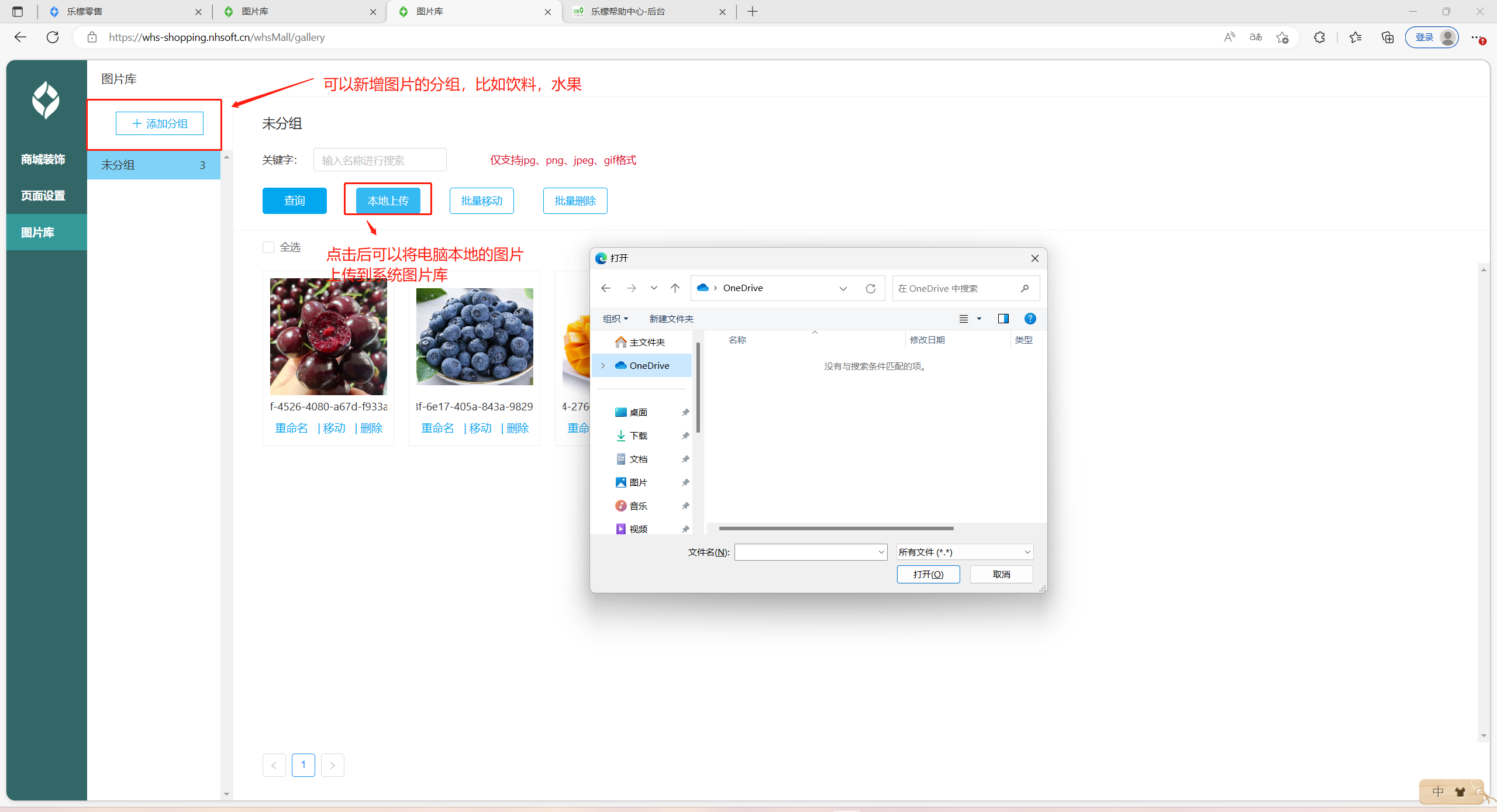Click 打开(O) in the file dialog
Image resolution: width=1497 pixels, height=812 pixels.
tap(929, 574)
